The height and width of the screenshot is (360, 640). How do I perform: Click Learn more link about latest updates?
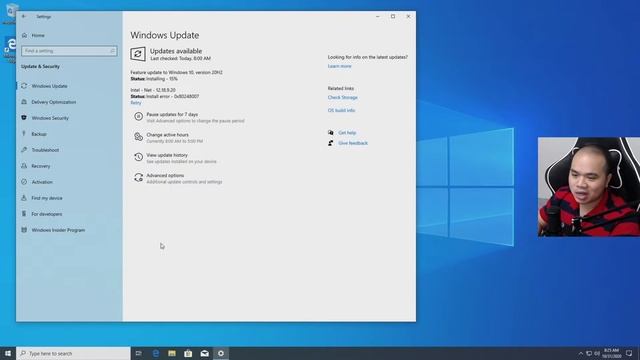(339, 66)
